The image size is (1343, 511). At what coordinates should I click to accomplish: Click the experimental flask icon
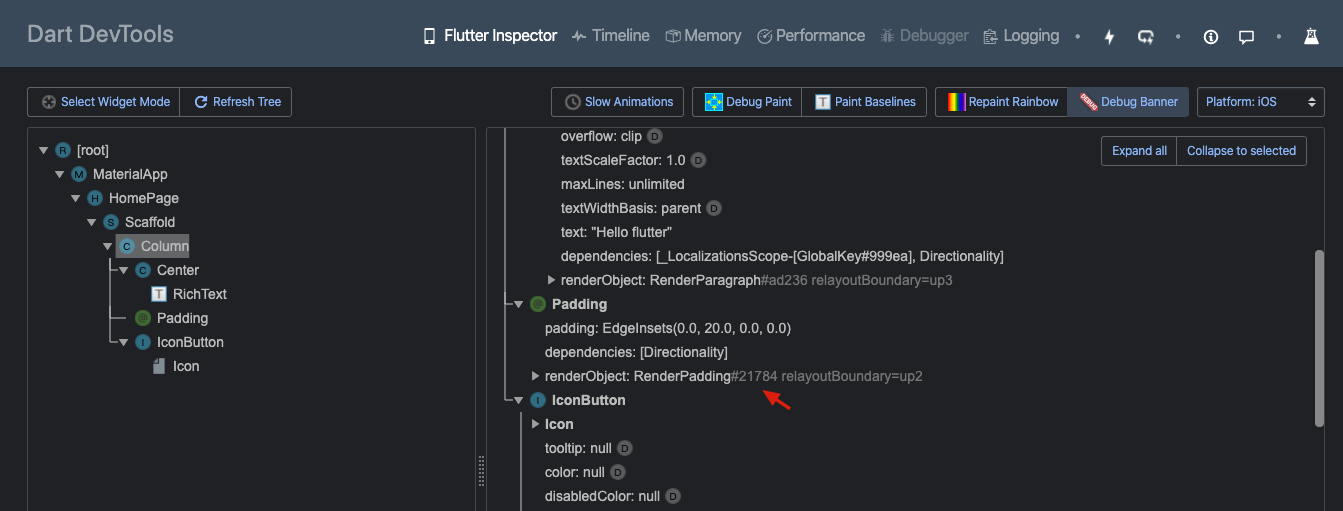pyautogui.click(x=1311, y=37)
